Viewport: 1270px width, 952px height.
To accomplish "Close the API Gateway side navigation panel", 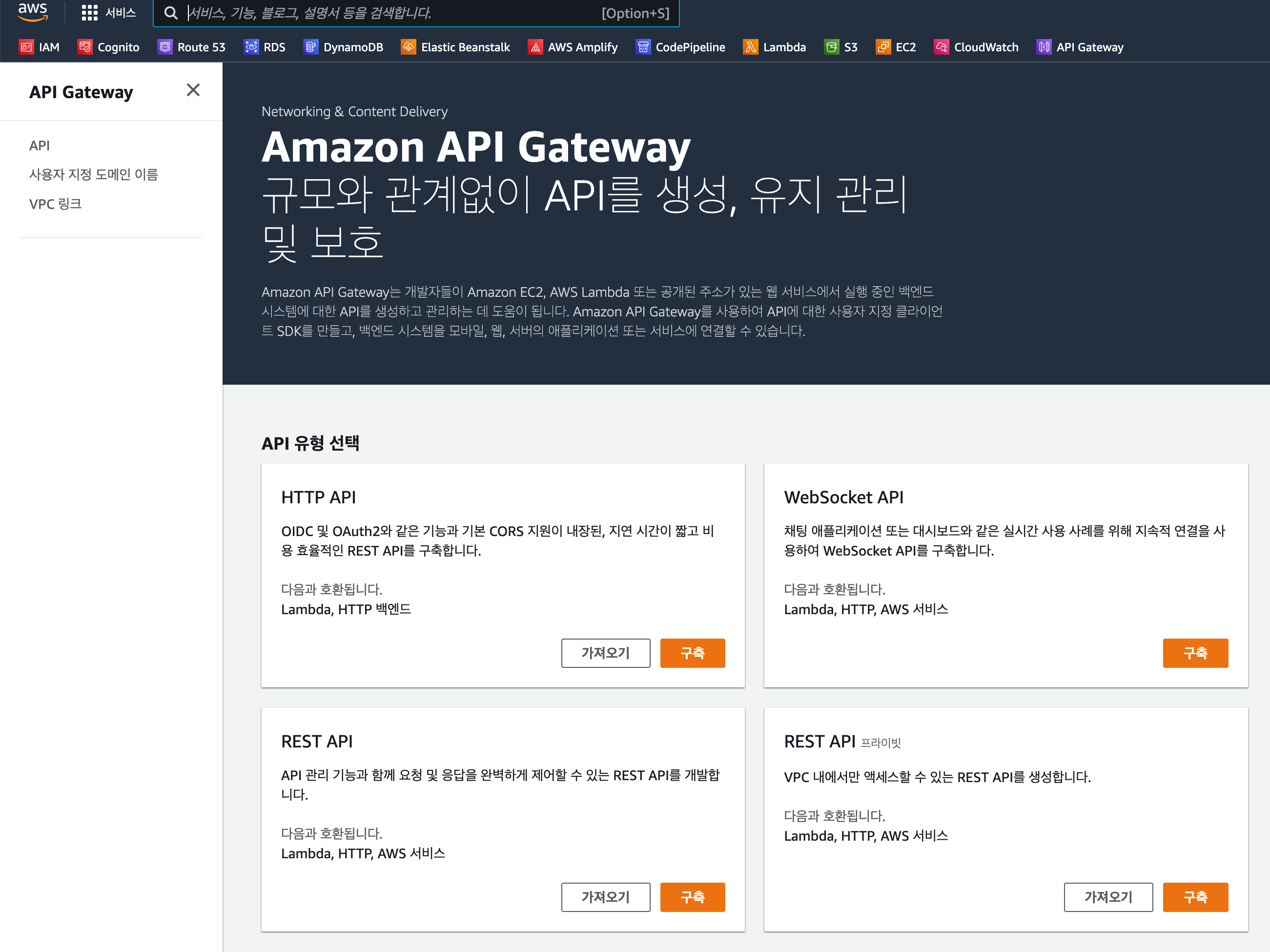I will (193, 90).
